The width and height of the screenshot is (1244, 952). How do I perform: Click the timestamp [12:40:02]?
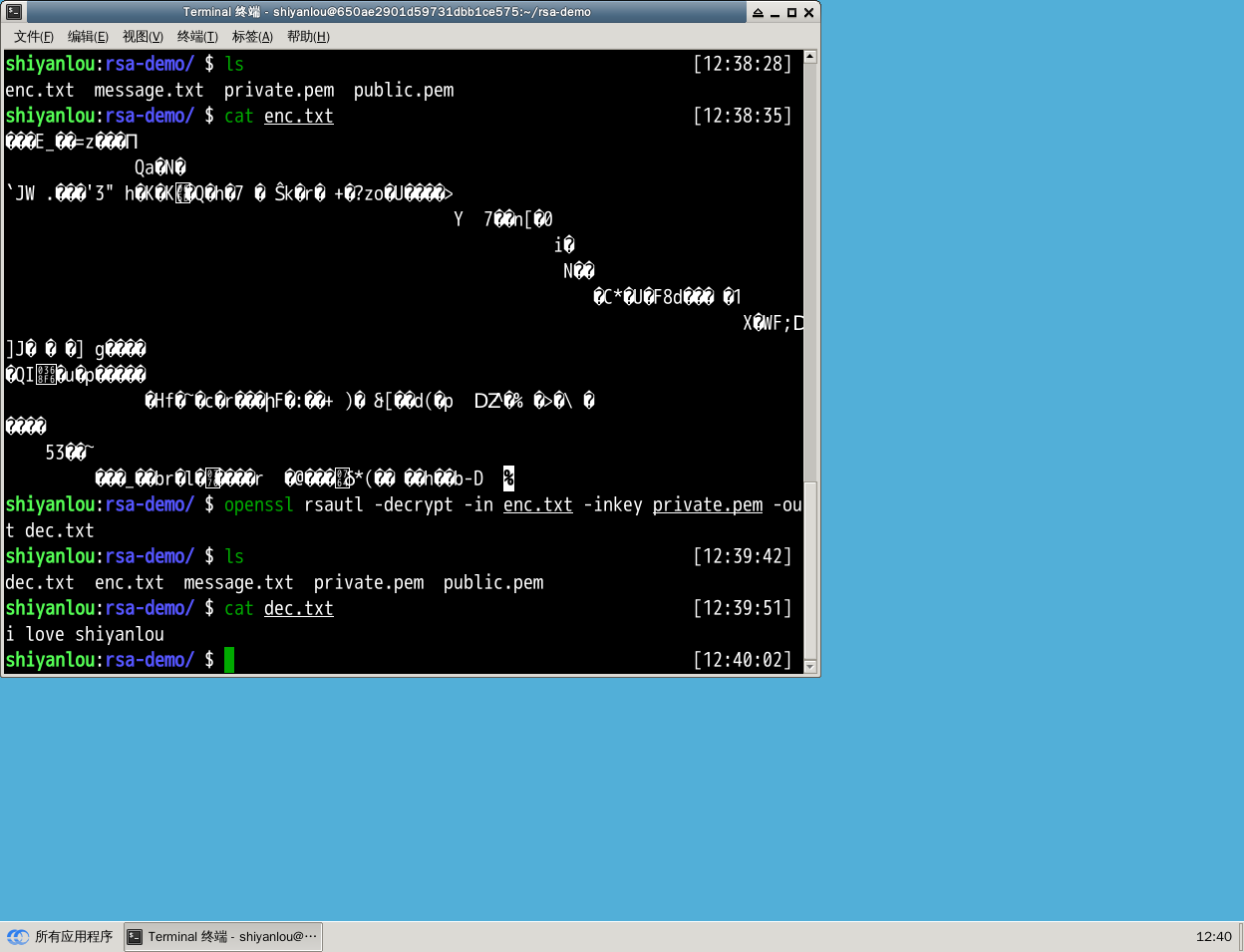click(x=743, y=660)
